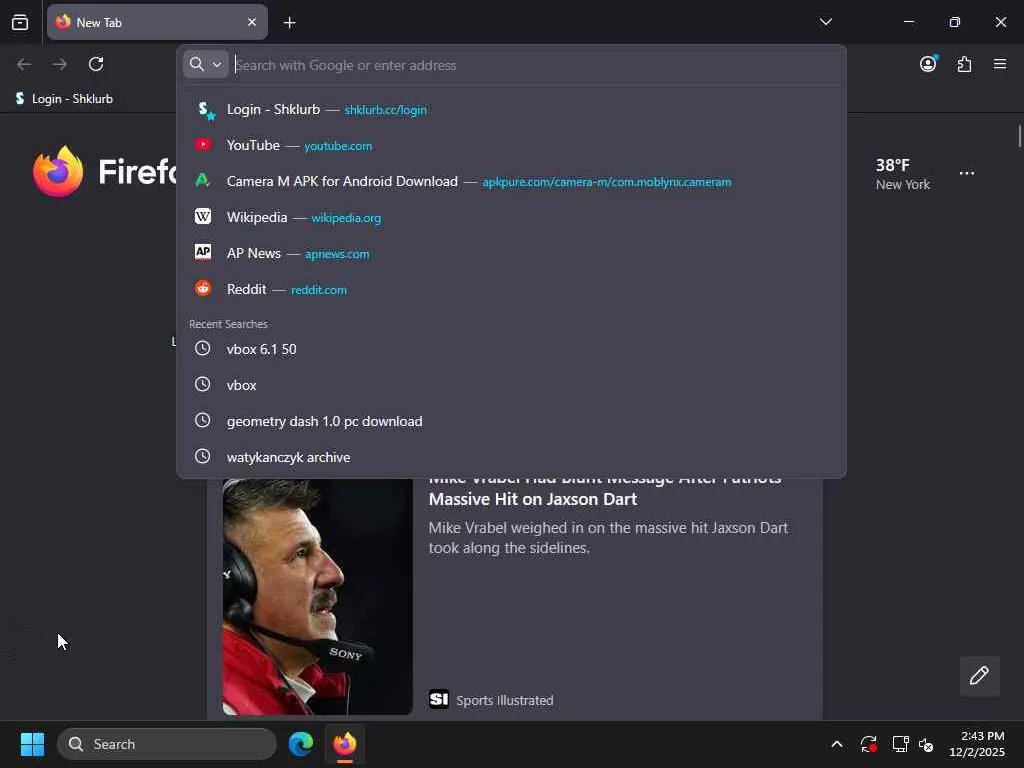Click the Wikipedia W favicon
This screenshot has height=768, width=1024.
203,216
